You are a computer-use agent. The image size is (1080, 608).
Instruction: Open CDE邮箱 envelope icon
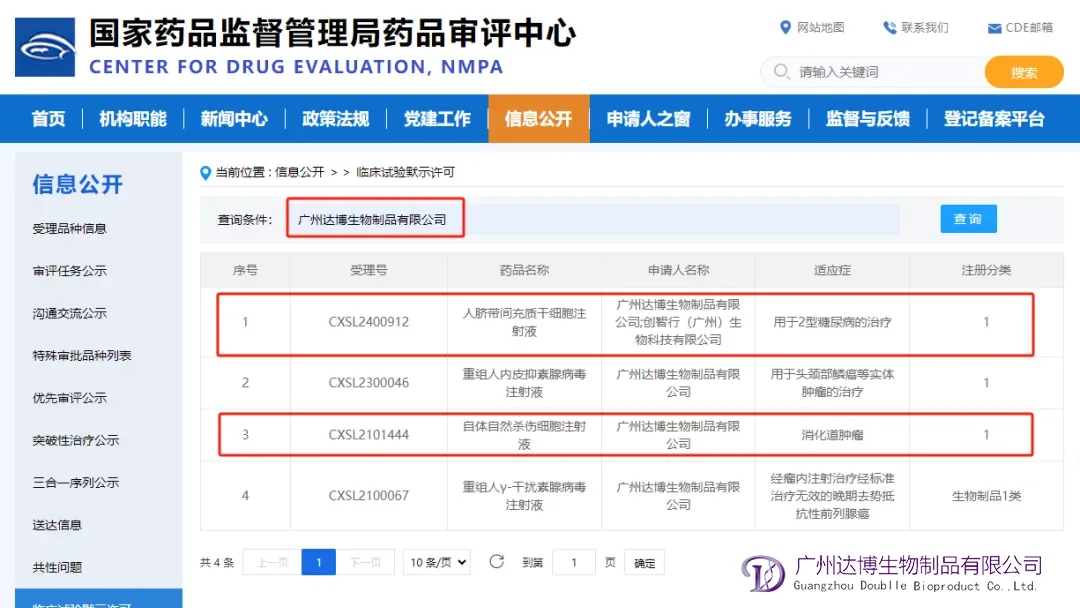994,28
